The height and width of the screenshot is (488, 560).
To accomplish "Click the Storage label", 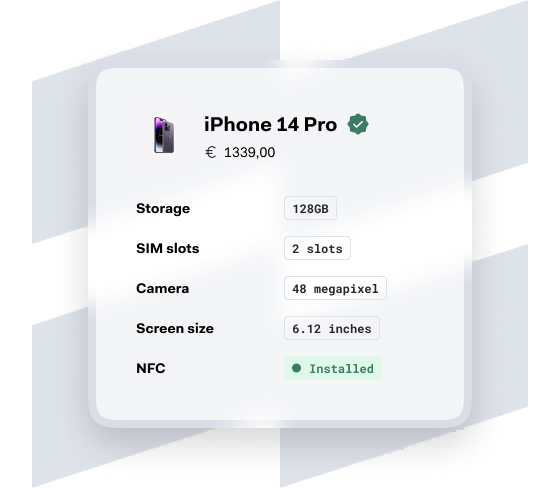I will (163, 209).
